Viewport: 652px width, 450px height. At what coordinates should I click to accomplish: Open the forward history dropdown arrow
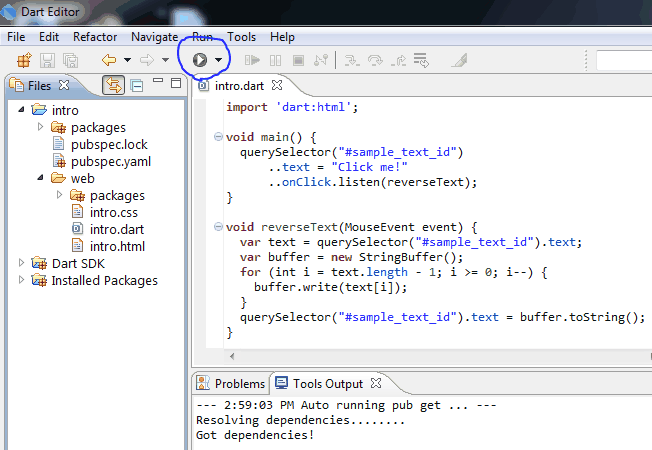click(165, 60)
